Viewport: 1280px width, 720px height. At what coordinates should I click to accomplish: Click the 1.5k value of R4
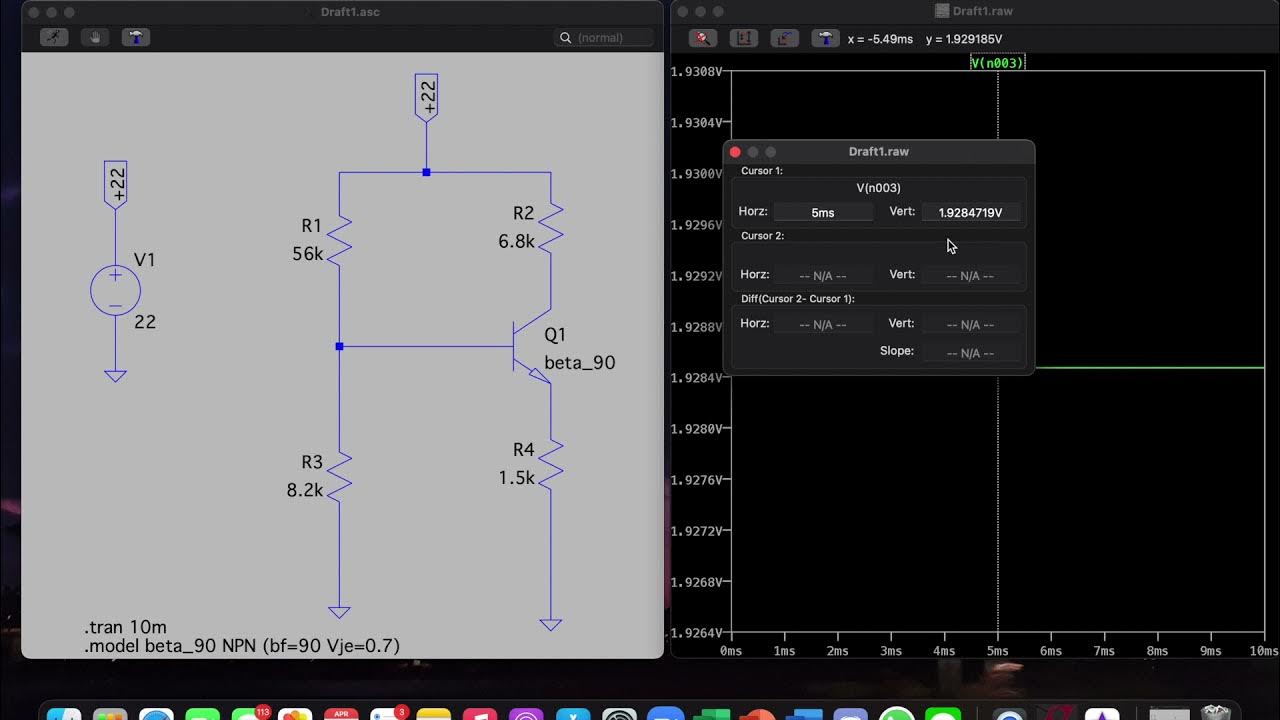click(x=517, y=479)
